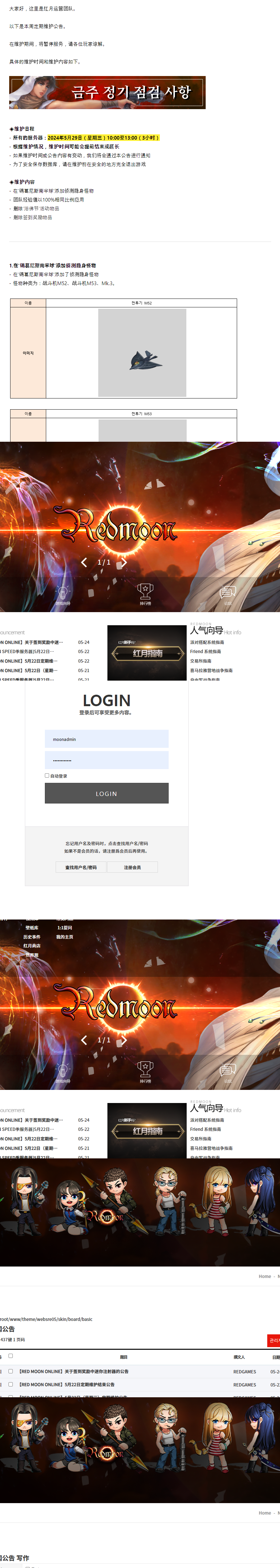
Task: Tick the checkbox for the 关于签到奖励中迷你注射器的公告 row
Action: (10, 1371)
